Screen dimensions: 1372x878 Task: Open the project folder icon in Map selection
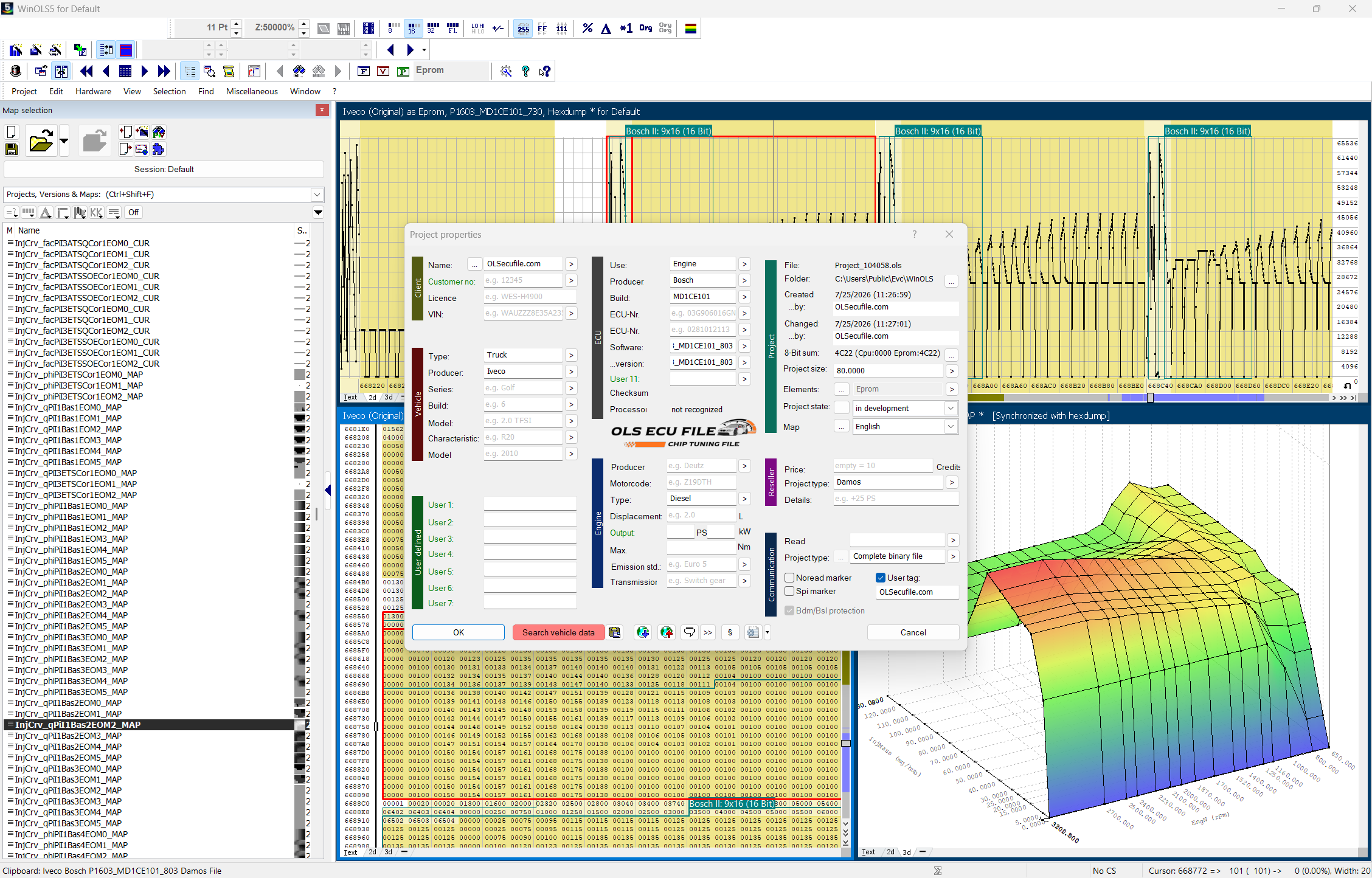point(41,140)
